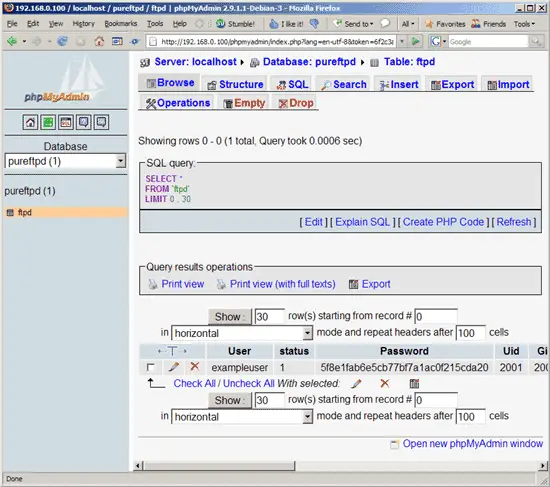Click Print view (with full texts) link
This screenshot has height=487, width=550.
(282, 284)
